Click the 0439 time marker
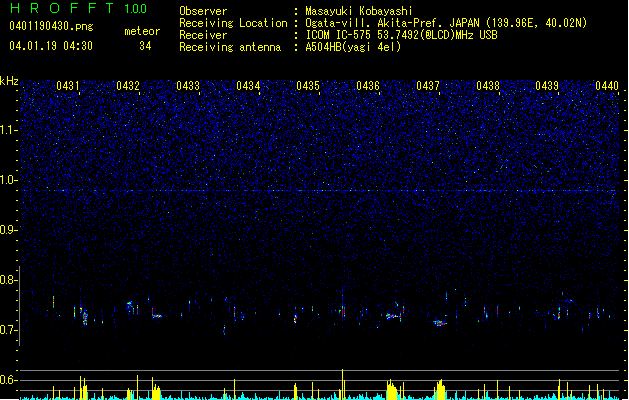629x400 pixels. (x=547, y=86)
